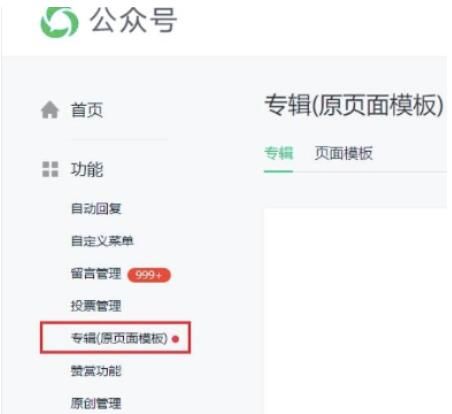Open 投票管理 vote management
The image size is (452, 414).
(96, 306)
